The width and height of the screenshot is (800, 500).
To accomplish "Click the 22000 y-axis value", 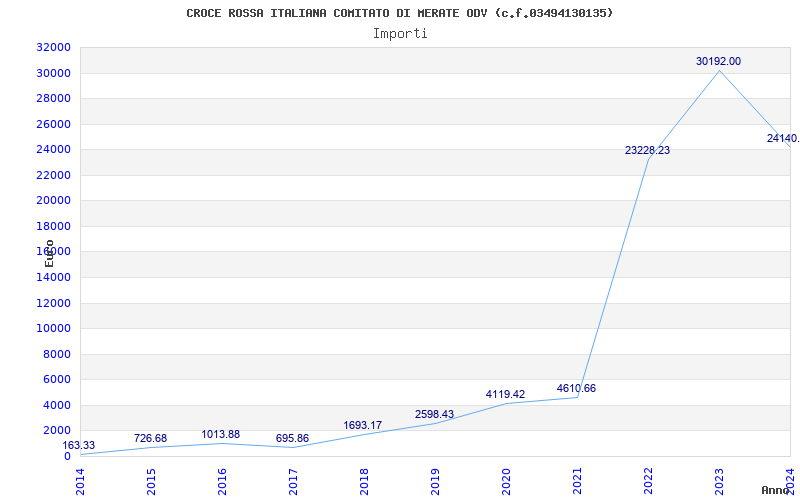I will coord(53,175).
